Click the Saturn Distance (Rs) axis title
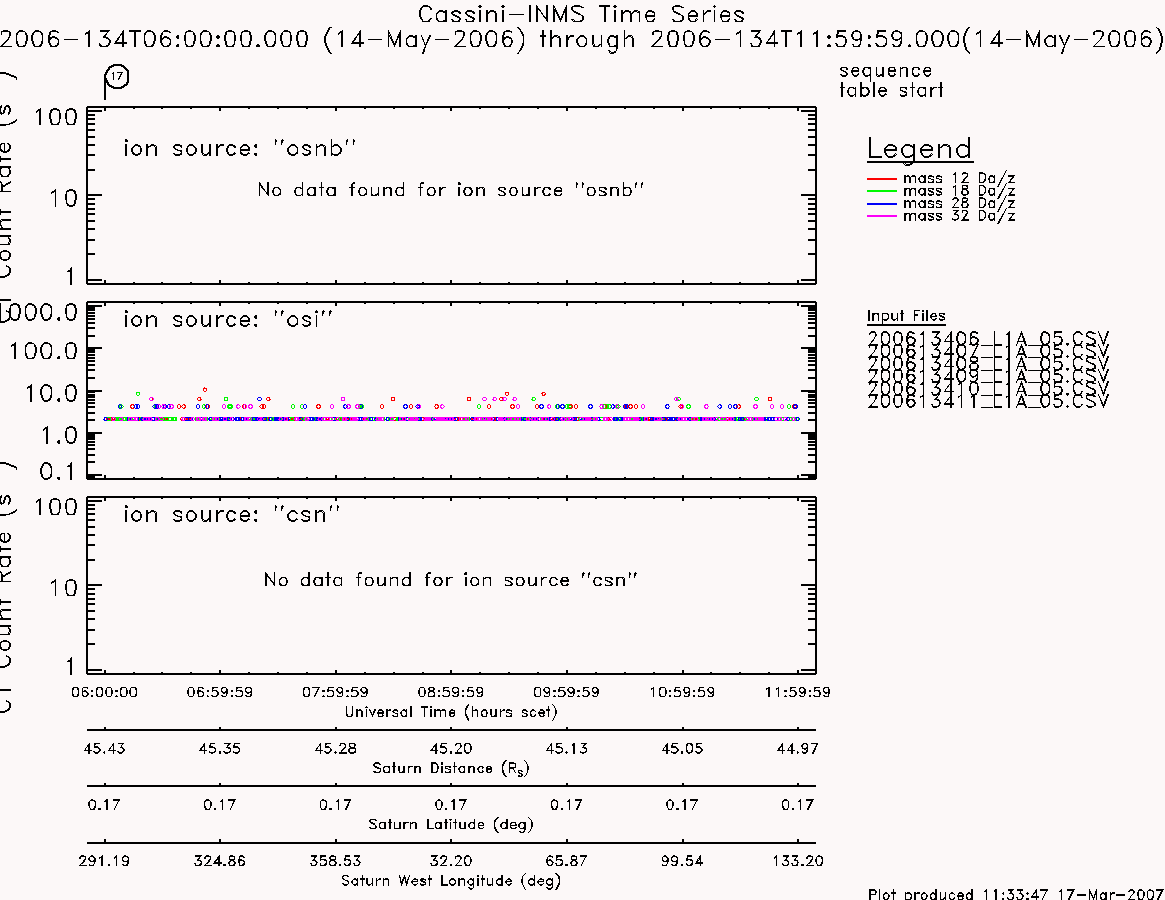The image size is (1165, 900). click(x=450, y=768)
